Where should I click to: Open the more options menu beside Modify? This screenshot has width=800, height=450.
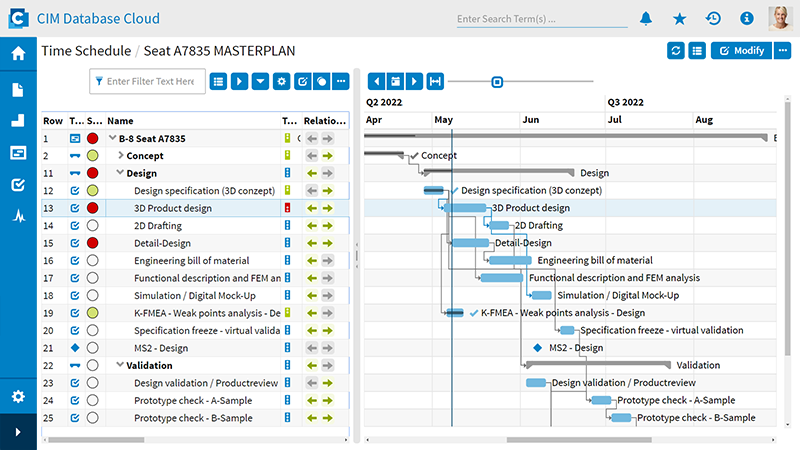782,51
